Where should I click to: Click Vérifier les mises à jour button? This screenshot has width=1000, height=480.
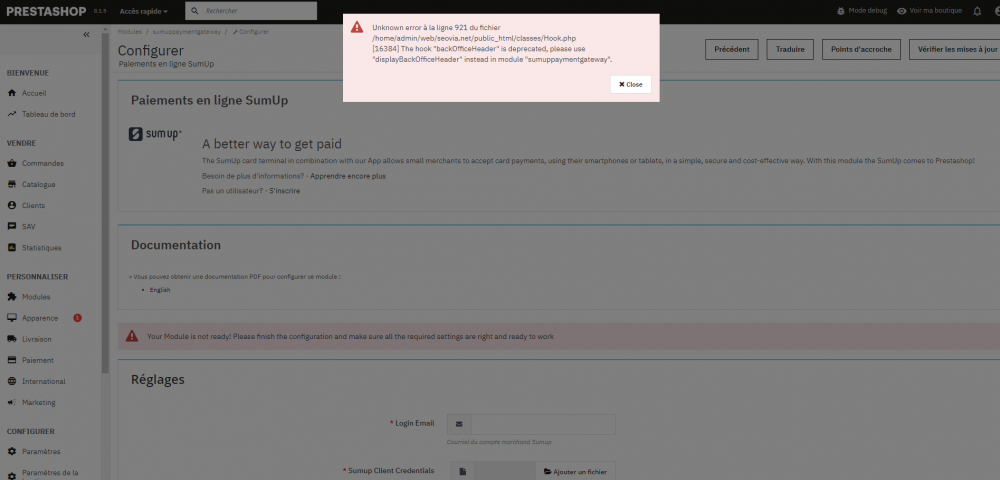click(x=957, y=49)
